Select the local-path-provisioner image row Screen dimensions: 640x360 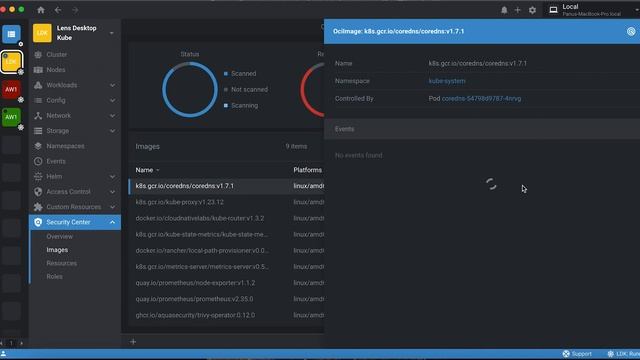pos(226,251)
